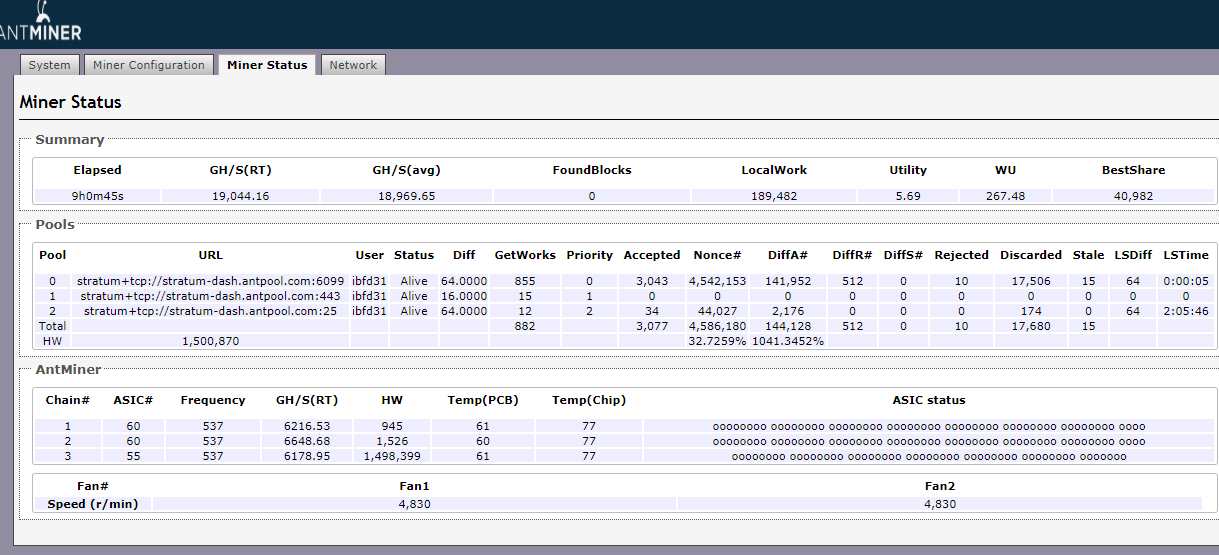Screen dimensions: 1219x555
Task: Click the Elapsed time value 9h0m45s
Action: (97, 196)
